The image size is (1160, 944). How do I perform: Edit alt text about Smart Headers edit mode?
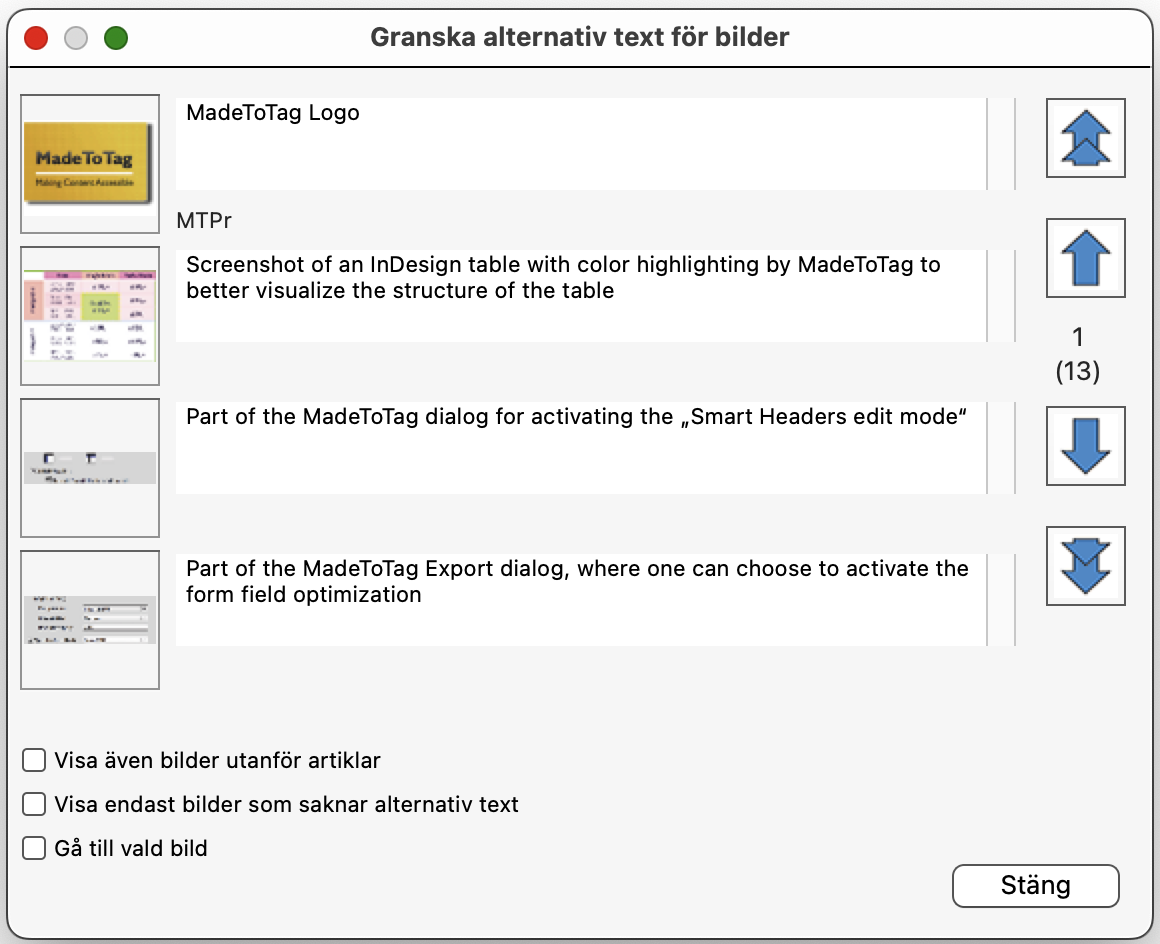click(x=581, y=448)
